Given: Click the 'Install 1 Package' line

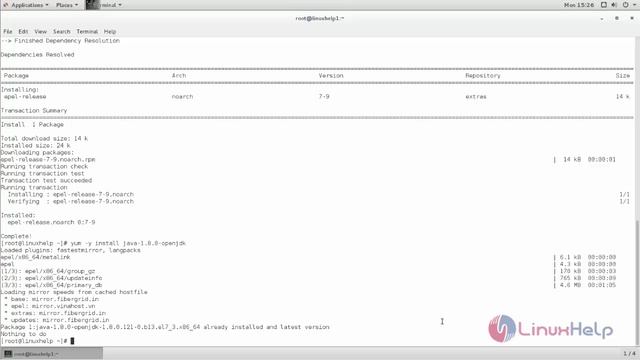Looking at the screenshot, I should tap(32, 124).
